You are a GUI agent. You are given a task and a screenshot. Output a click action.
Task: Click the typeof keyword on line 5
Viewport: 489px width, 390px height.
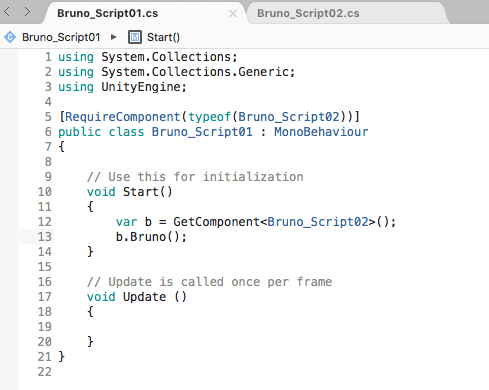point(210,117)
